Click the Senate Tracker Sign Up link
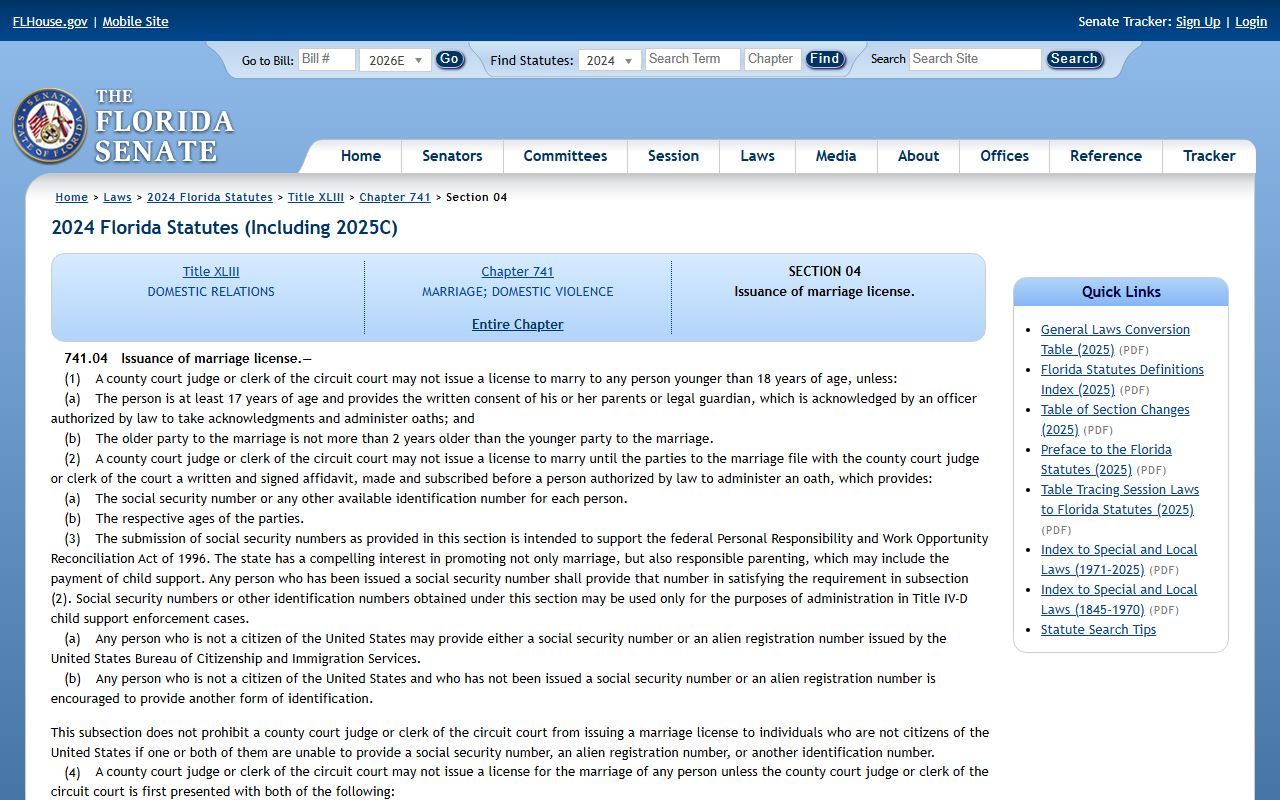 tap(1198, 21)
